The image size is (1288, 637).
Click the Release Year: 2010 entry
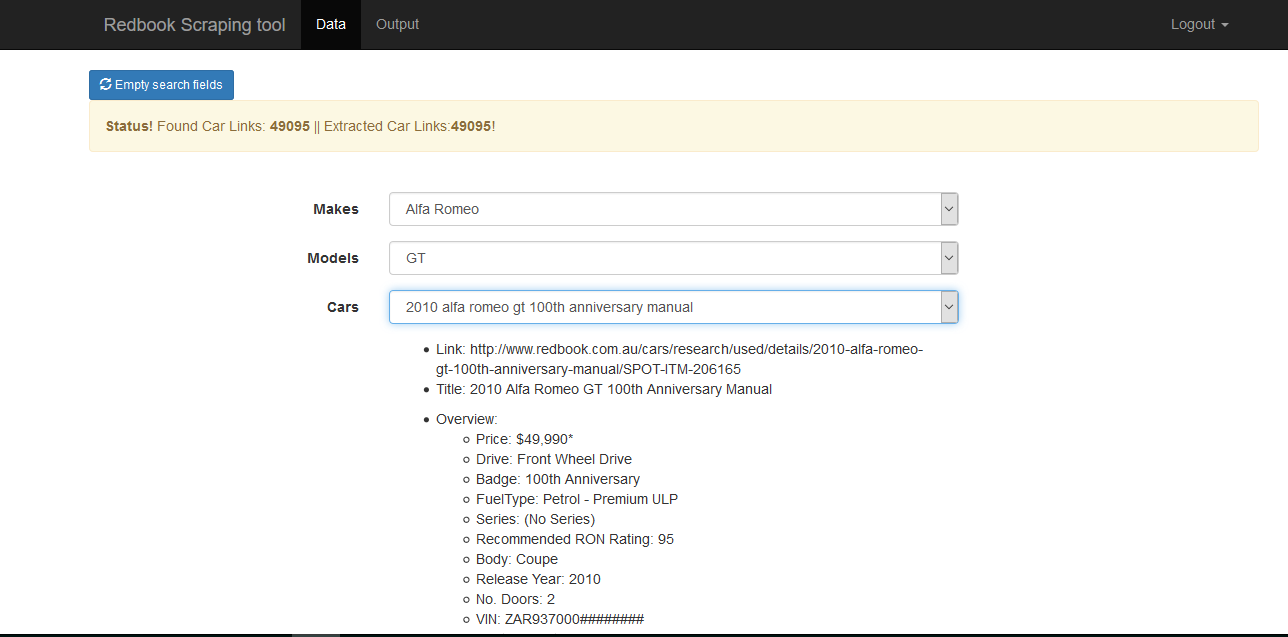538,579
